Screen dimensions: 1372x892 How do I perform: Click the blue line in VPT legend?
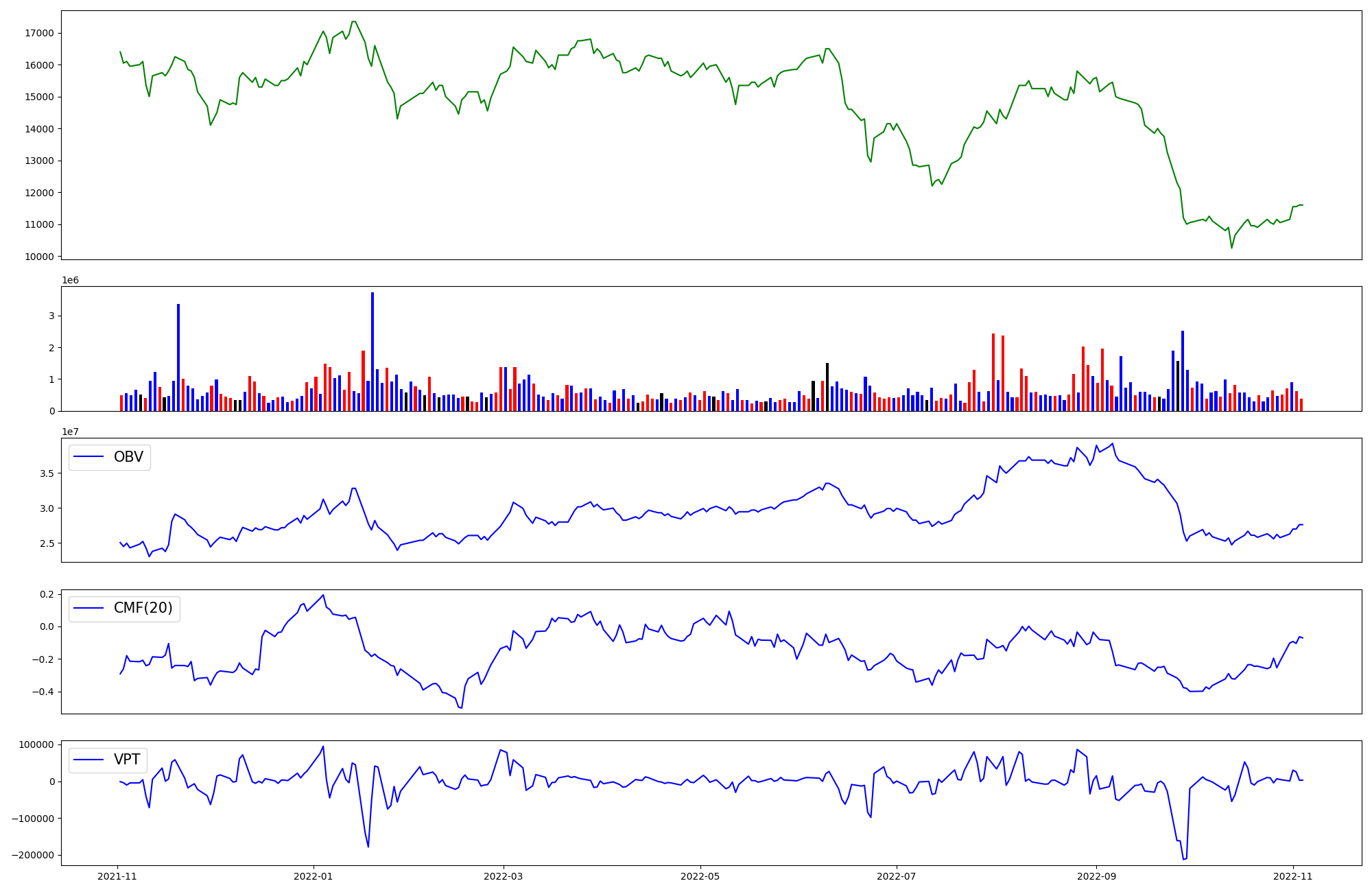88,760
